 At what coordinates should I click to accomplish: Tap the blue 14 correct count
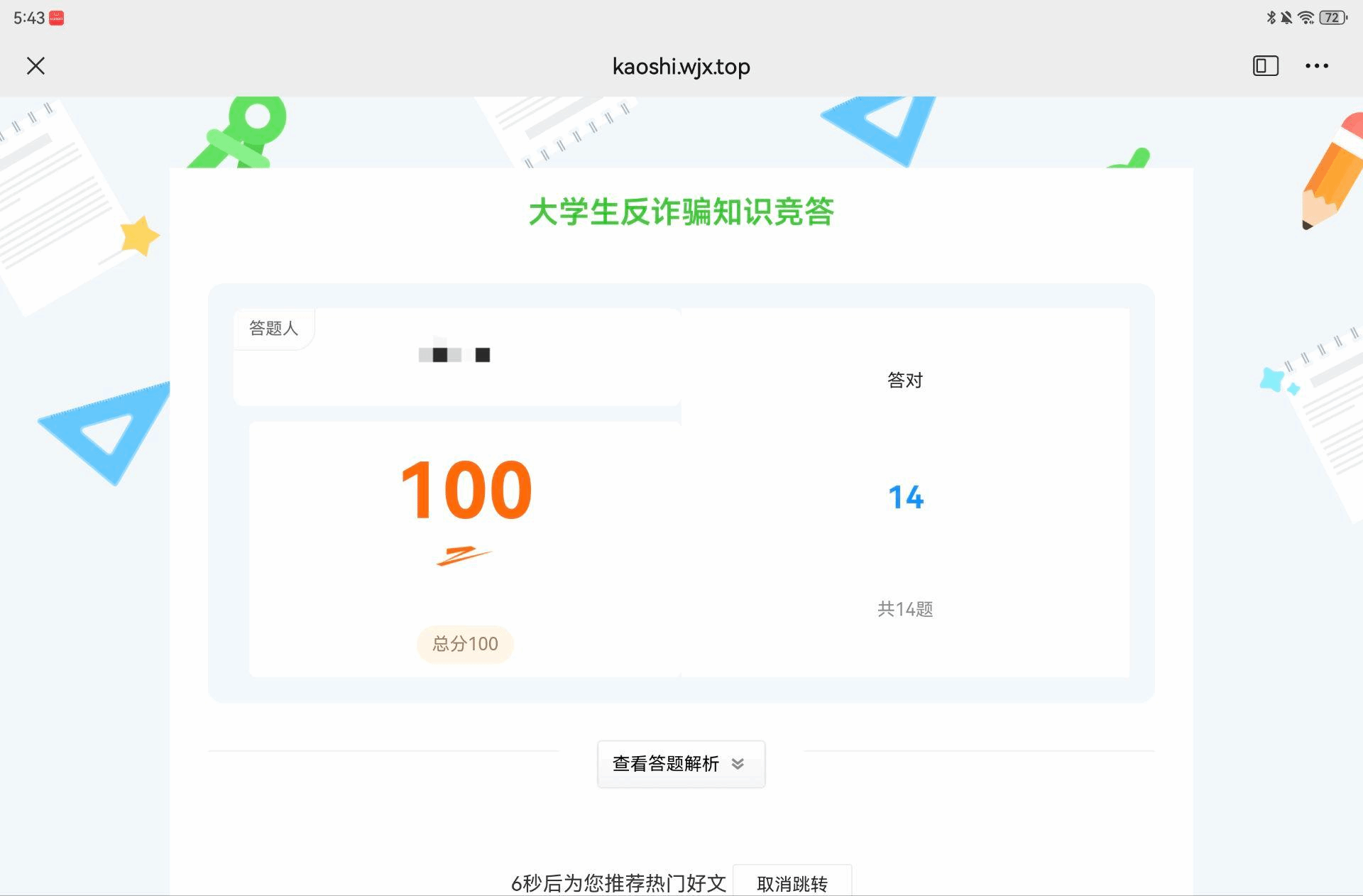(905, 497)
